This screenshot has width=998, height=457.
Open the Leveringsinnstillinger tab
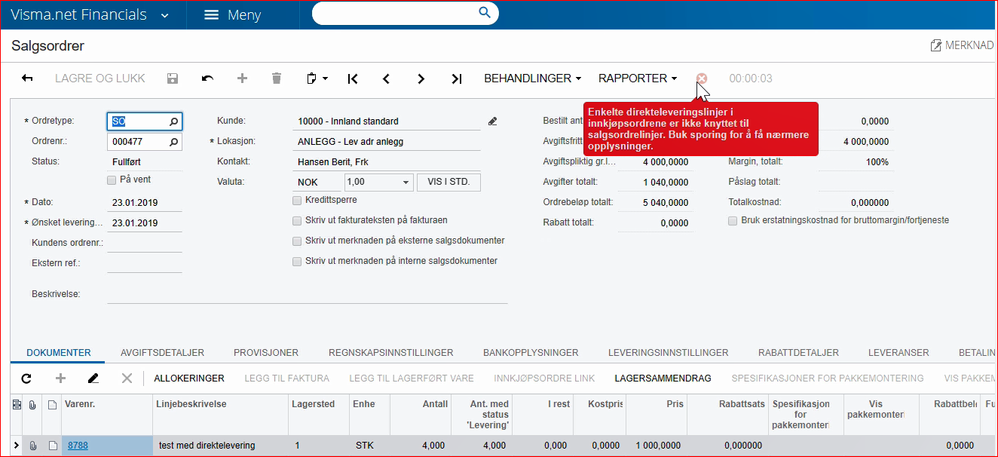[668, 353]
